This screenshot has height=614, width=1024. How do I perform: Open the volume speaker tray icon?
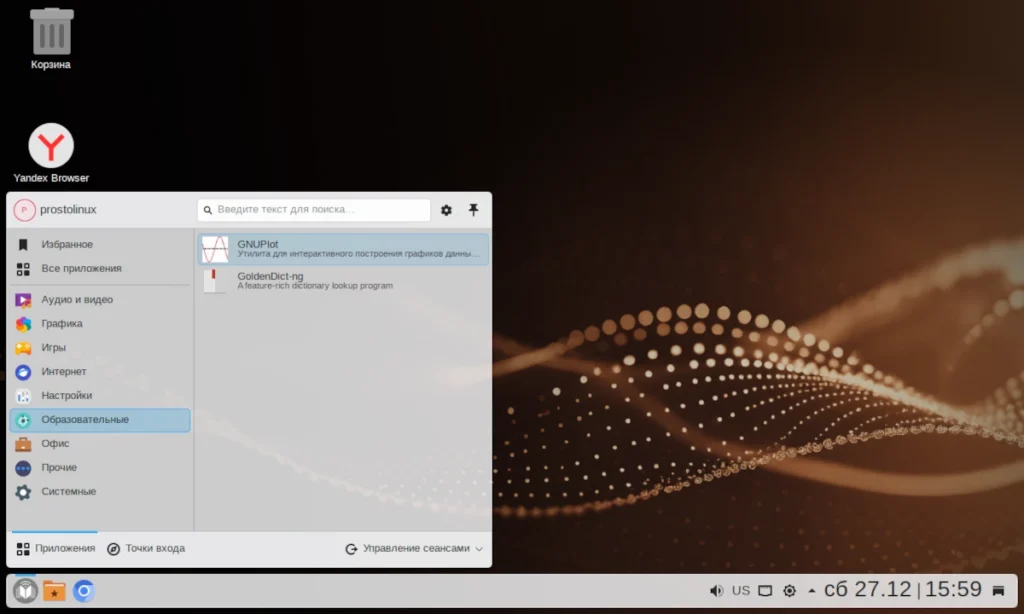pos(716,590)
